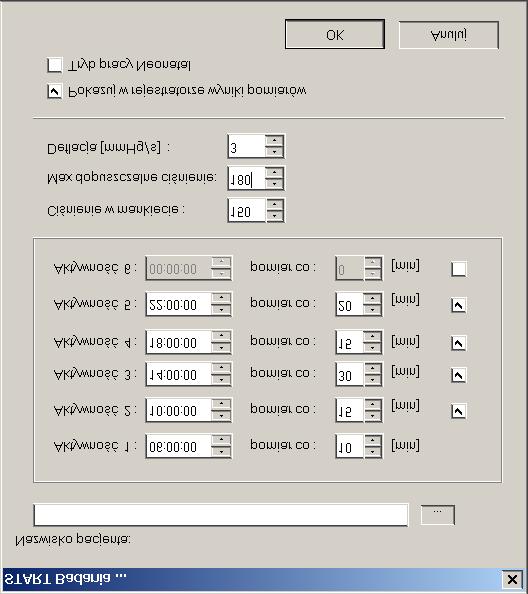Click the Ciśnienie w mankiecie spinner arrows
The image size is (528, 594).
tap(275, 210)
